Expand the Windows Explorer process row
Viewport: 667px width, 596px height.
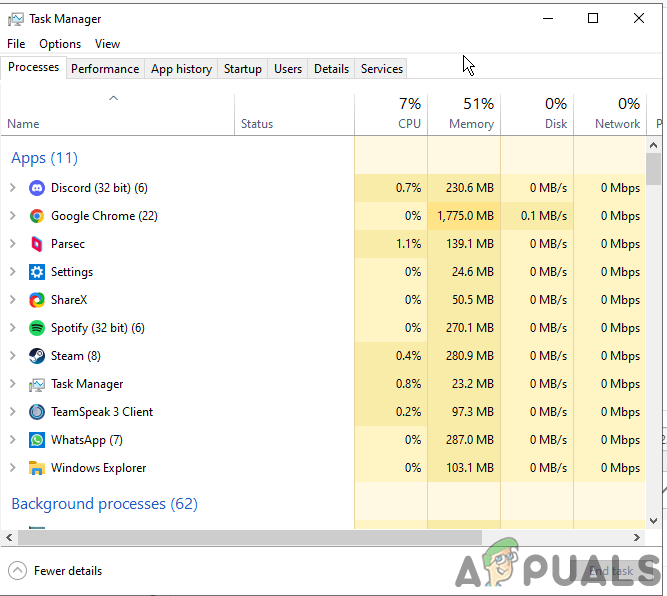click(13, 468)
